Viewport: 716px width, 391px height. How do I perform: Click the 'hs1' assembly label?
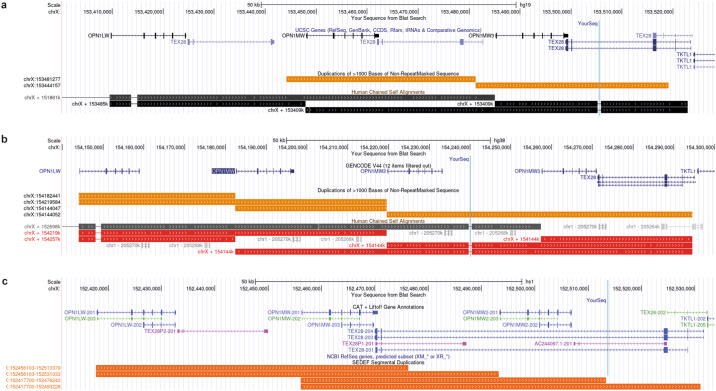coord(530,282)
